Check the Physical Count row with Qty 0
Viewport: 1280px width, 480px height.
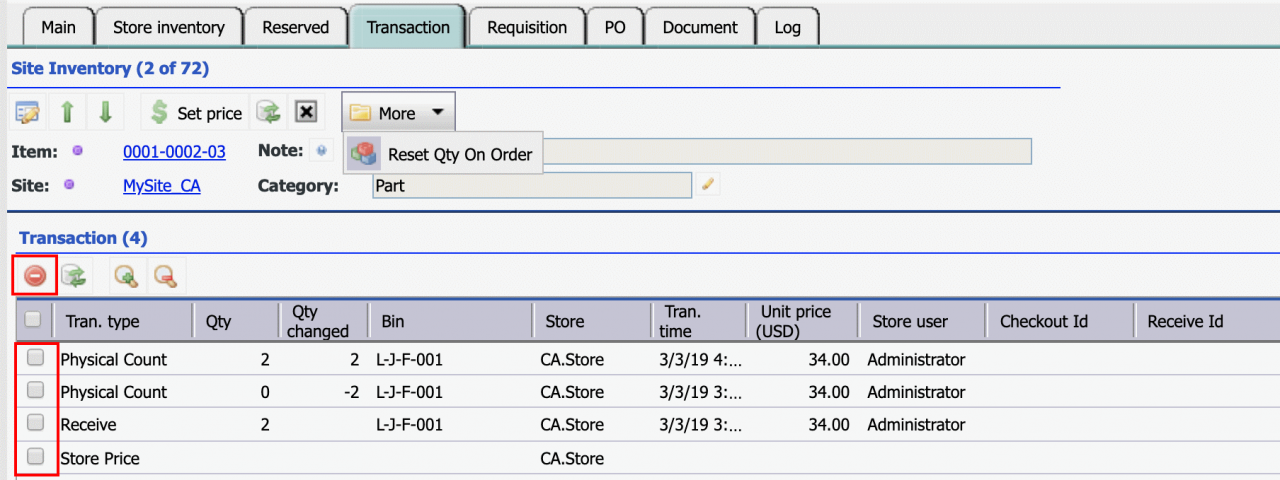[35, 389]
